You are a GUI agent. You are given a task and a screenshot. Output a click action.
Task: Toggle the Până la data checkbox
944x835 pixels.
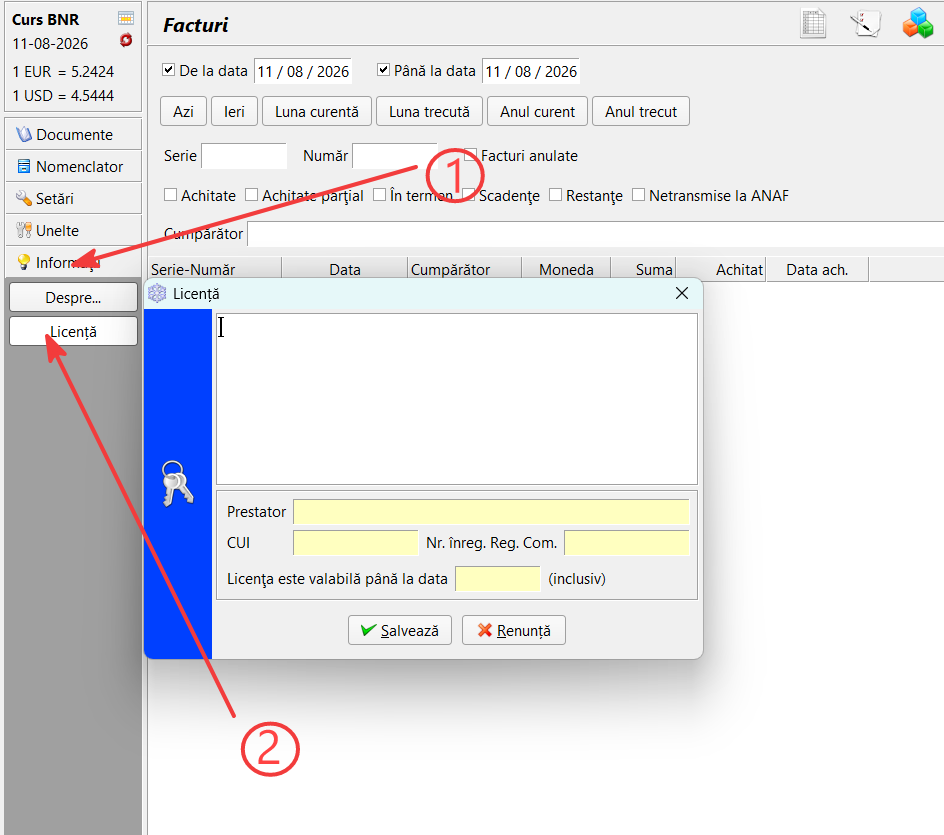383,70
